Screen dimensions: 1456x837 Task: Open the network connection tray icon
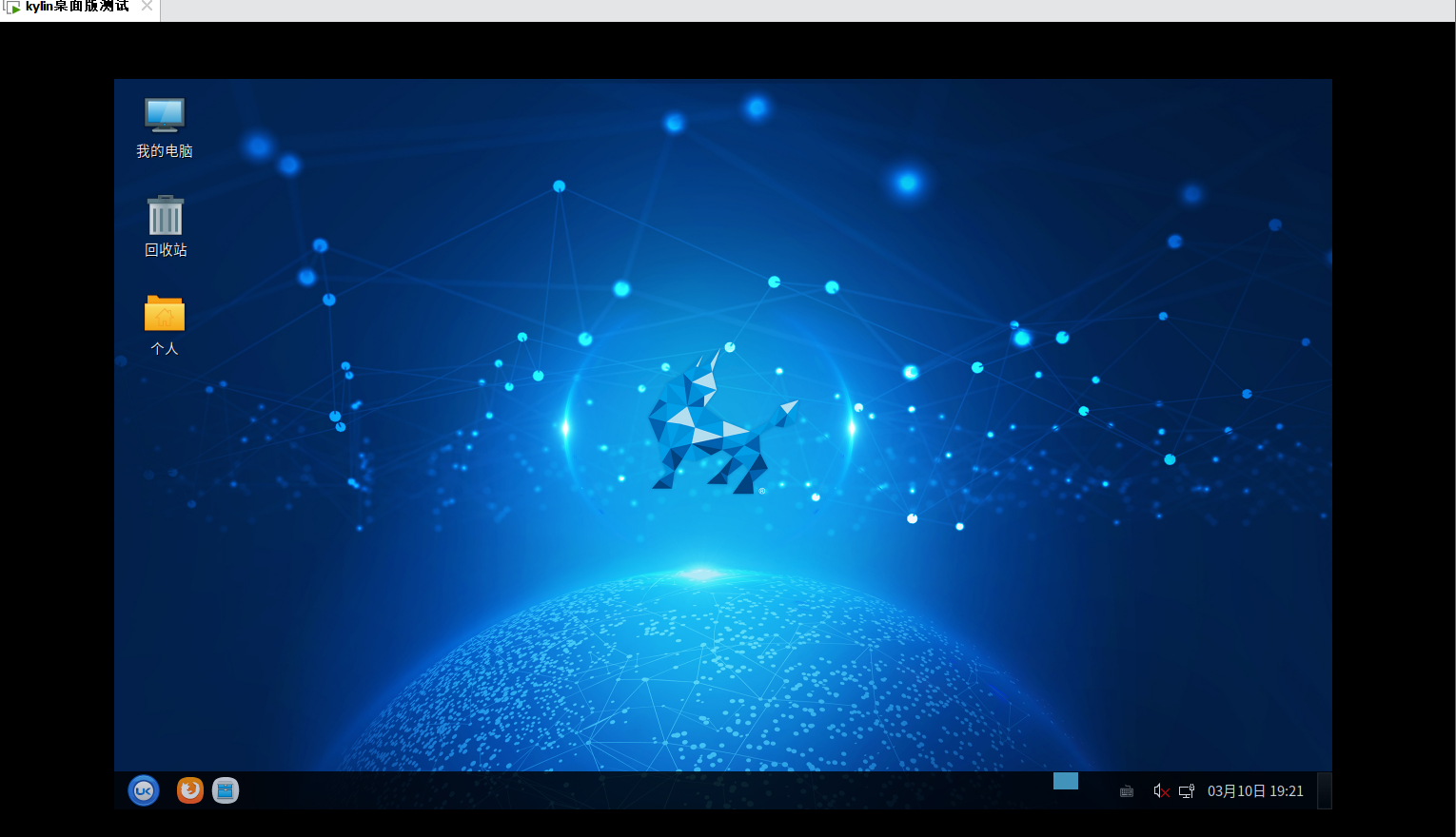pos(1187,791)
